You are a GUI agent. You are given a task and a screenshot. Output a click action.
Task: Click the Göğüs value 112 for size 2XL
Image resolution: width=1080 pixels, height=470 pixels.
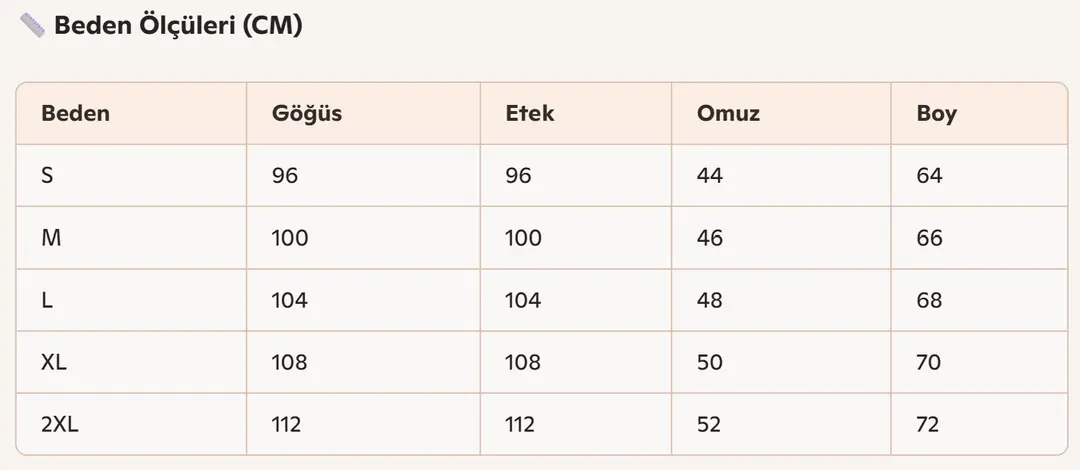[286, 424]
